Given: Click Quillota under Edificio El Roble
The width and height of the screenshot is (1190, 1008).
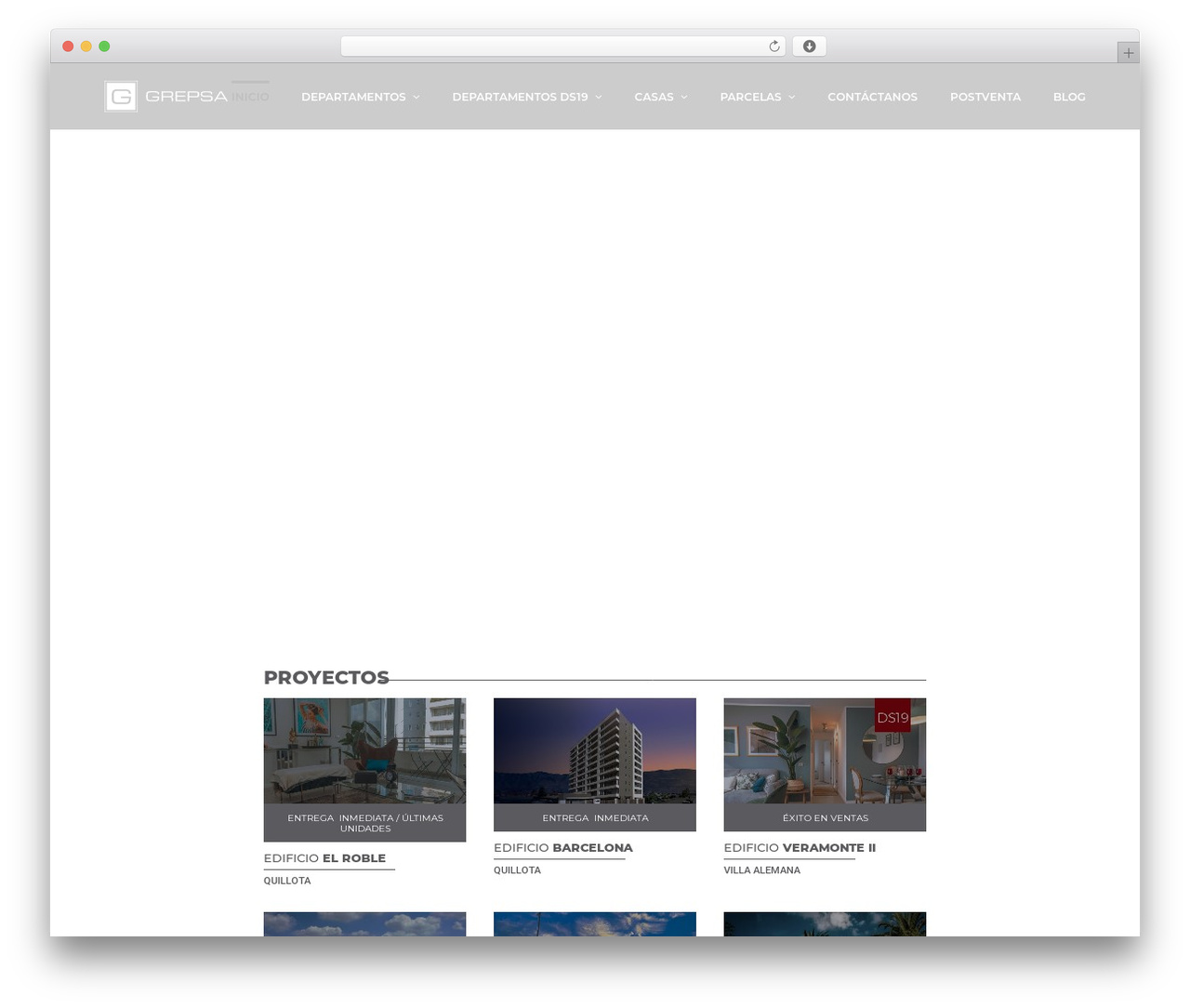Looking at the screenshot, I should coord(287,881).
